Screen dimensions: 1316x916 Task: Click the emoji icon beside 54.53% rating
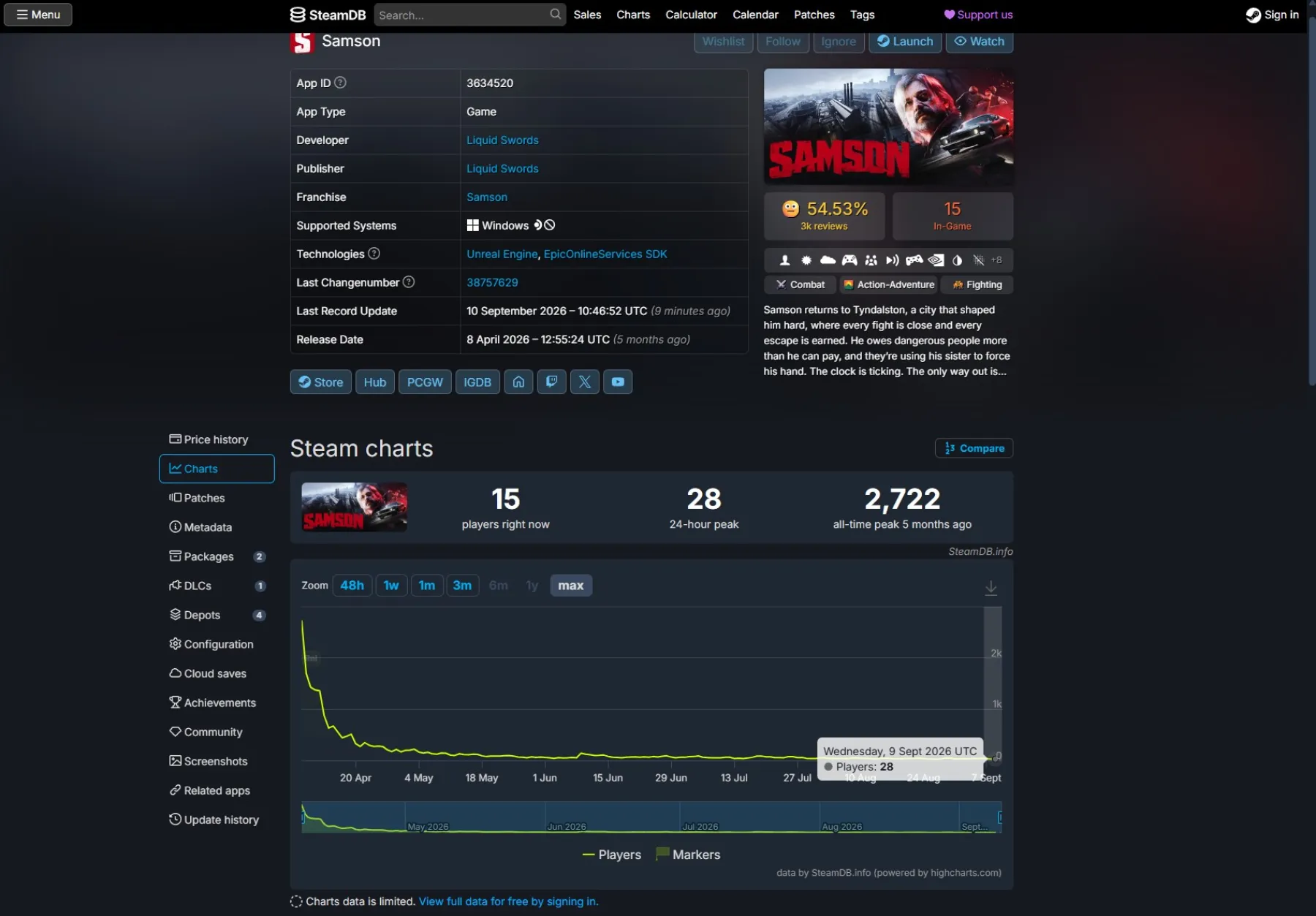coord(790,209)
